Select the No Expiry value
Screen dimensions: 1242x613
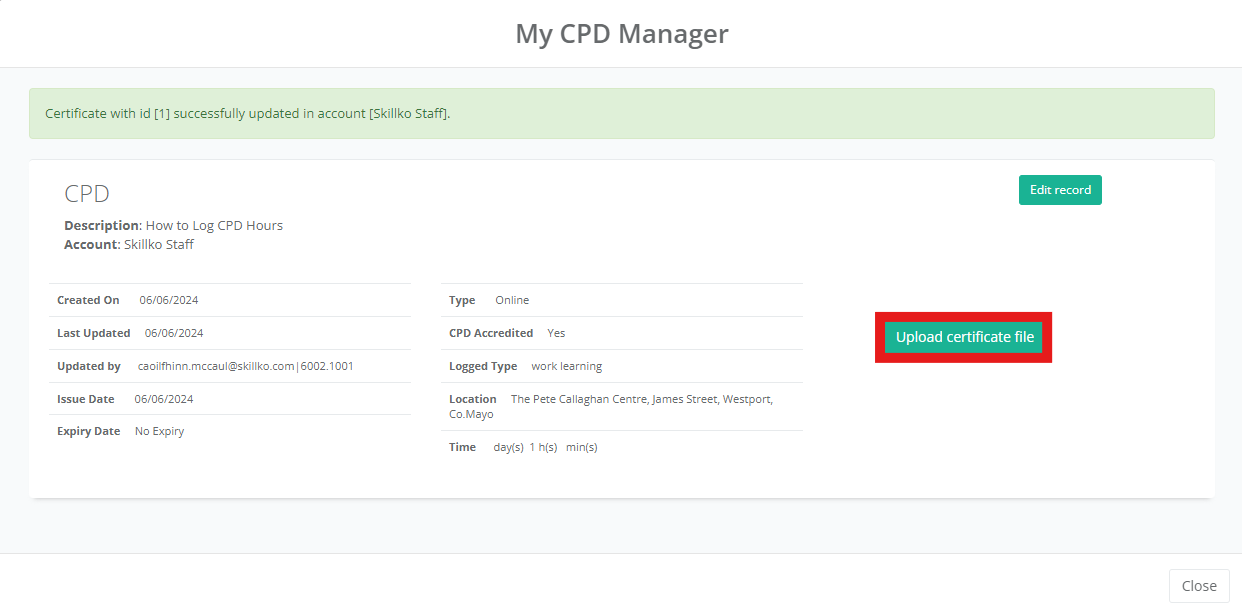159,430
